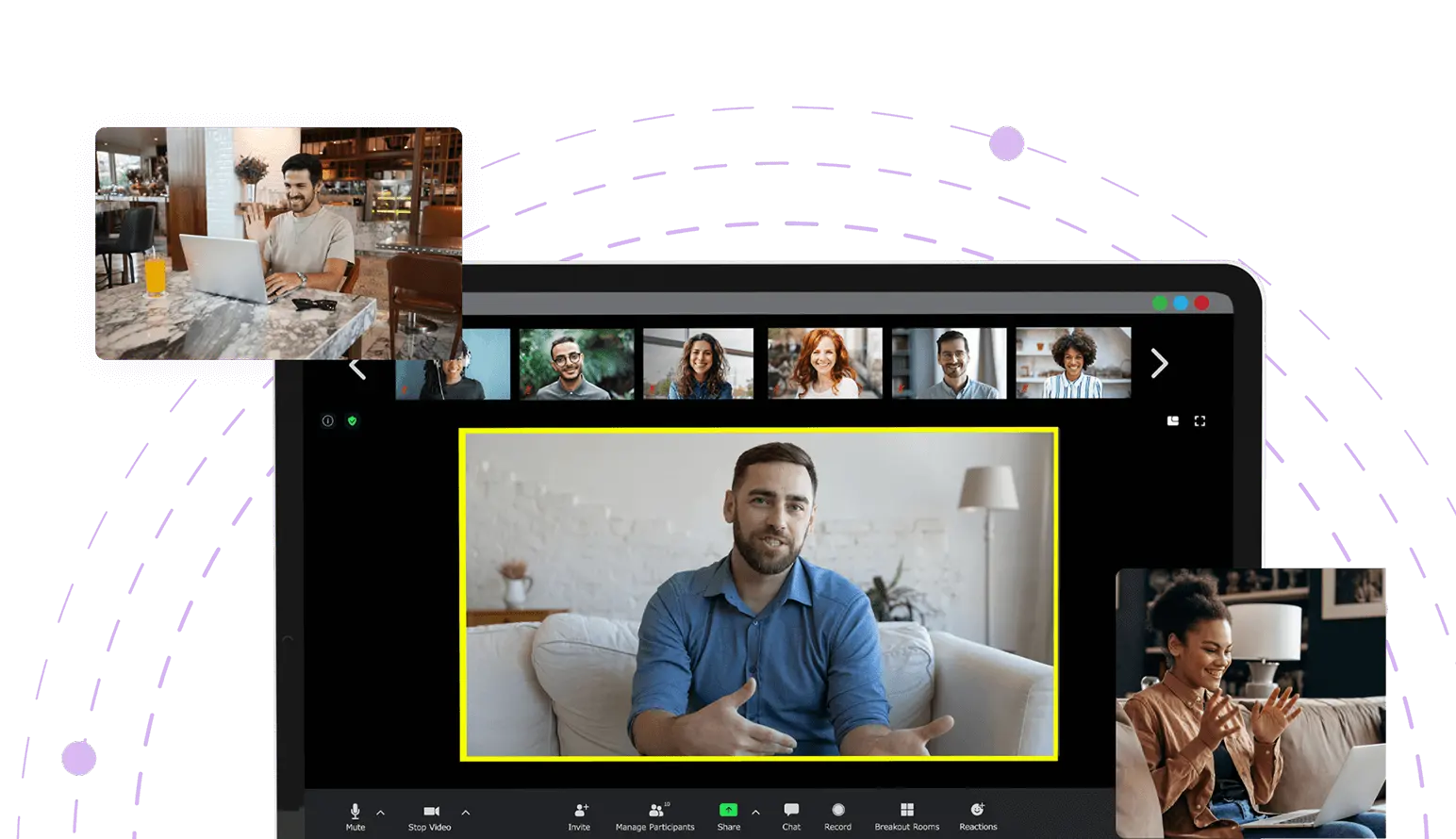Click the green Share screen icon
The height and width of the screenshot is (839, 1456).
pos(728,810)
